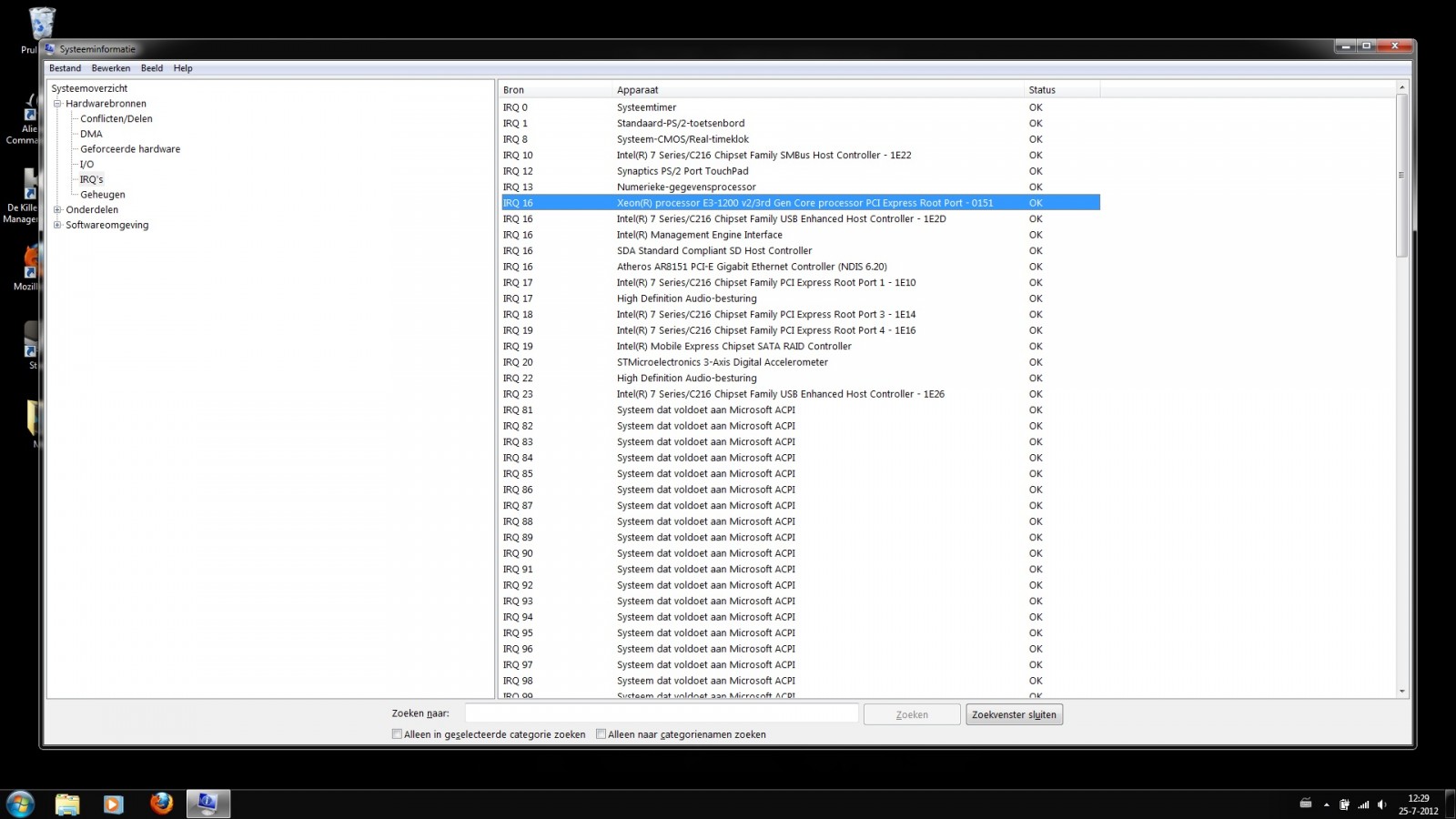This screenshot has width=1456, height=819.
Task: Select Geforceerde hardware in the tree
Action: coord(130,149)
